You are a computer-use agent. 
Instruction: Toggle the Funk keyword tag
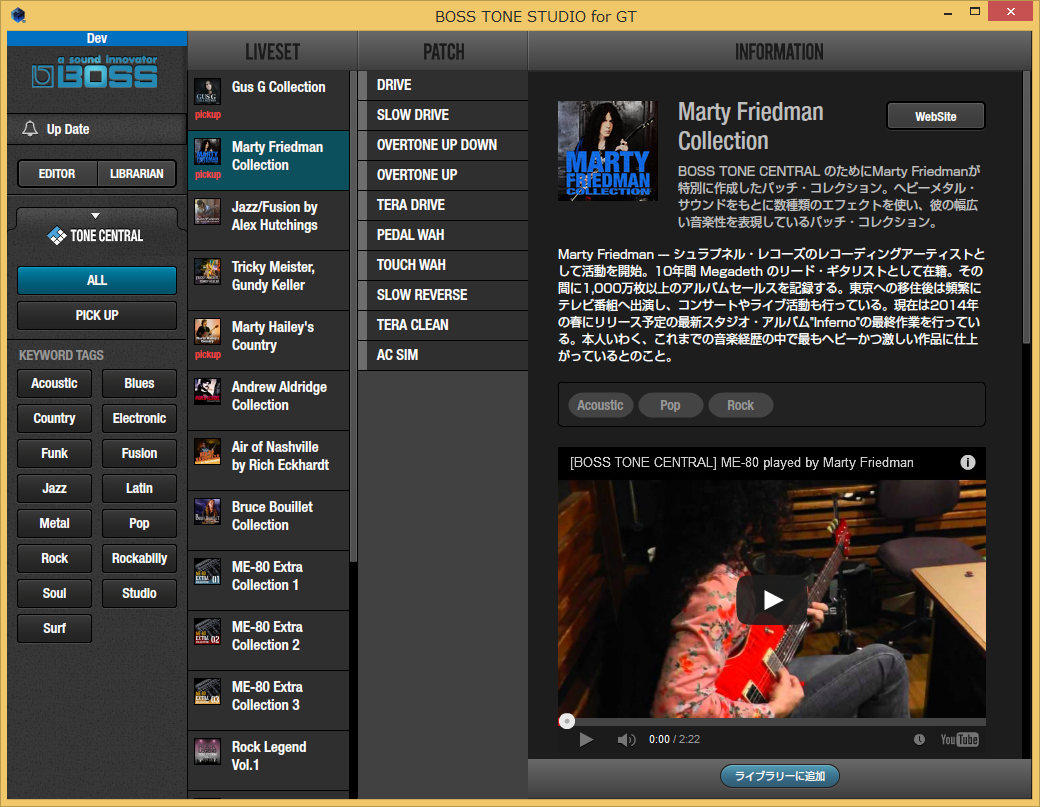pos(54,454)
